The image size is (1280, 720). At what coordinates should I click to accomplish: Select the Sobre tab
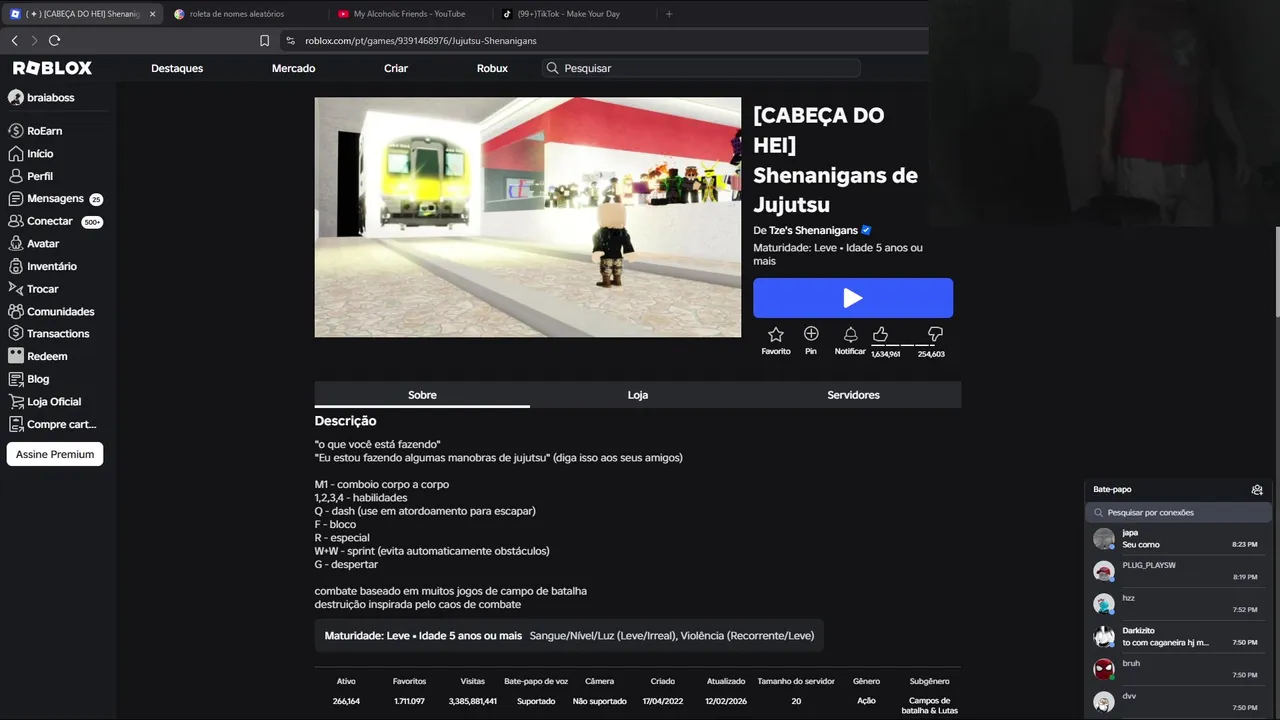click(422, 395)
